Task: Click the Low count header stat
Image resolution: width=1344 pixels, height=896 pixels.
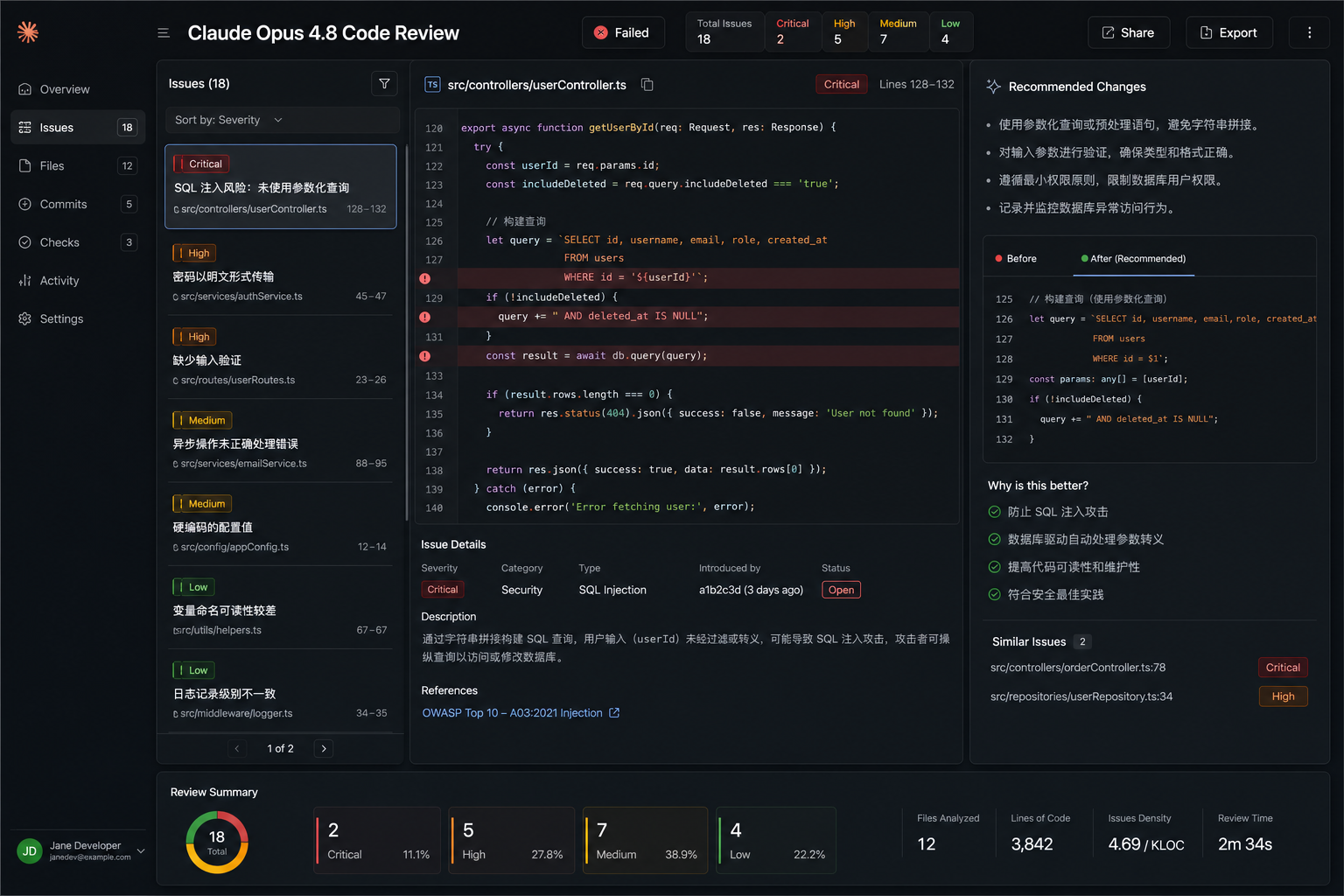Action: click(x=951, y=32)
